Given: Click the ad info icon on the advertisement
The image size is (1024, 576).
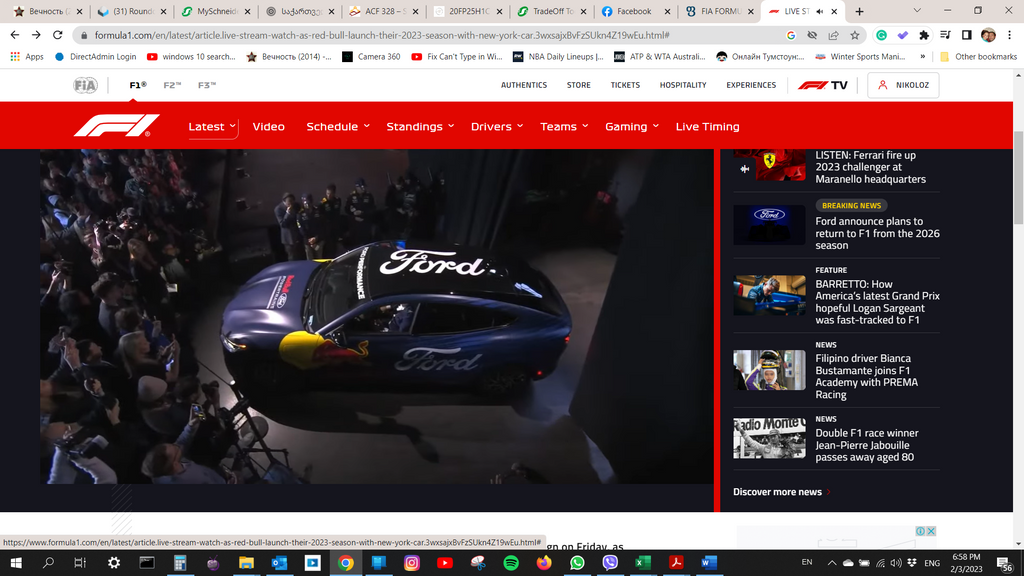Looking at the screenshot, I should 920,531.
